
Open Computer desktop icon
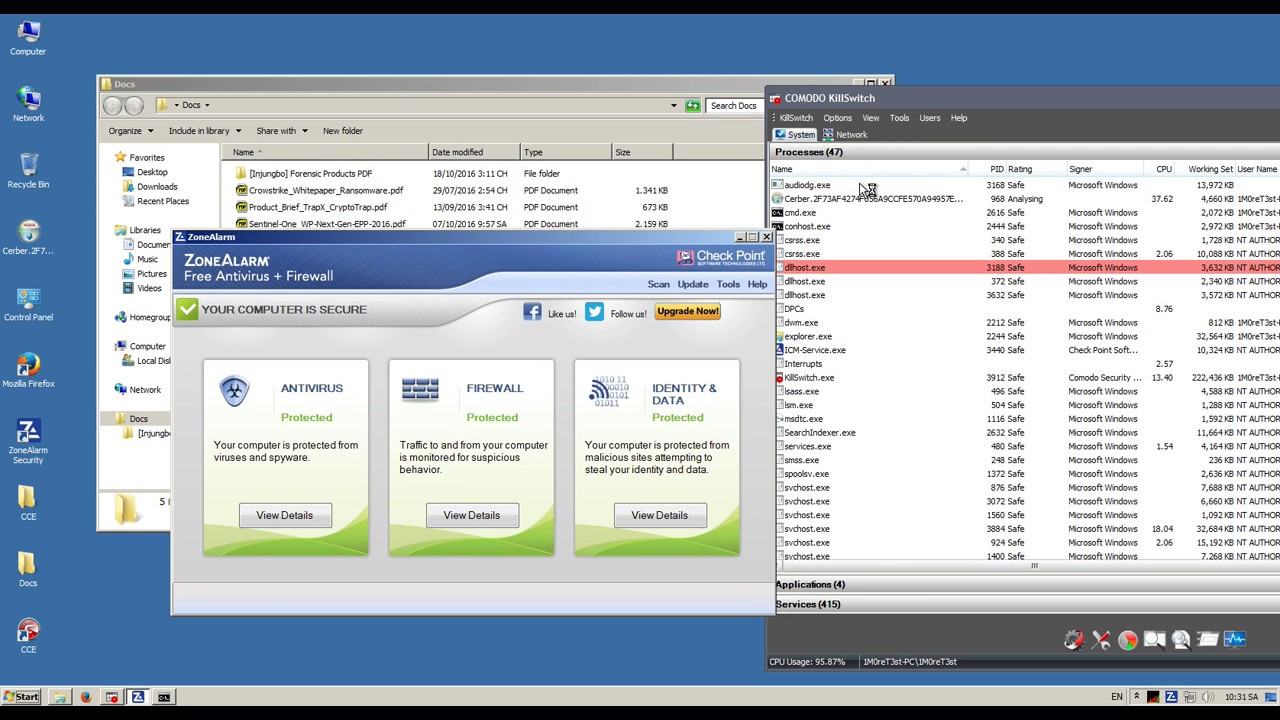pos(28,39)
